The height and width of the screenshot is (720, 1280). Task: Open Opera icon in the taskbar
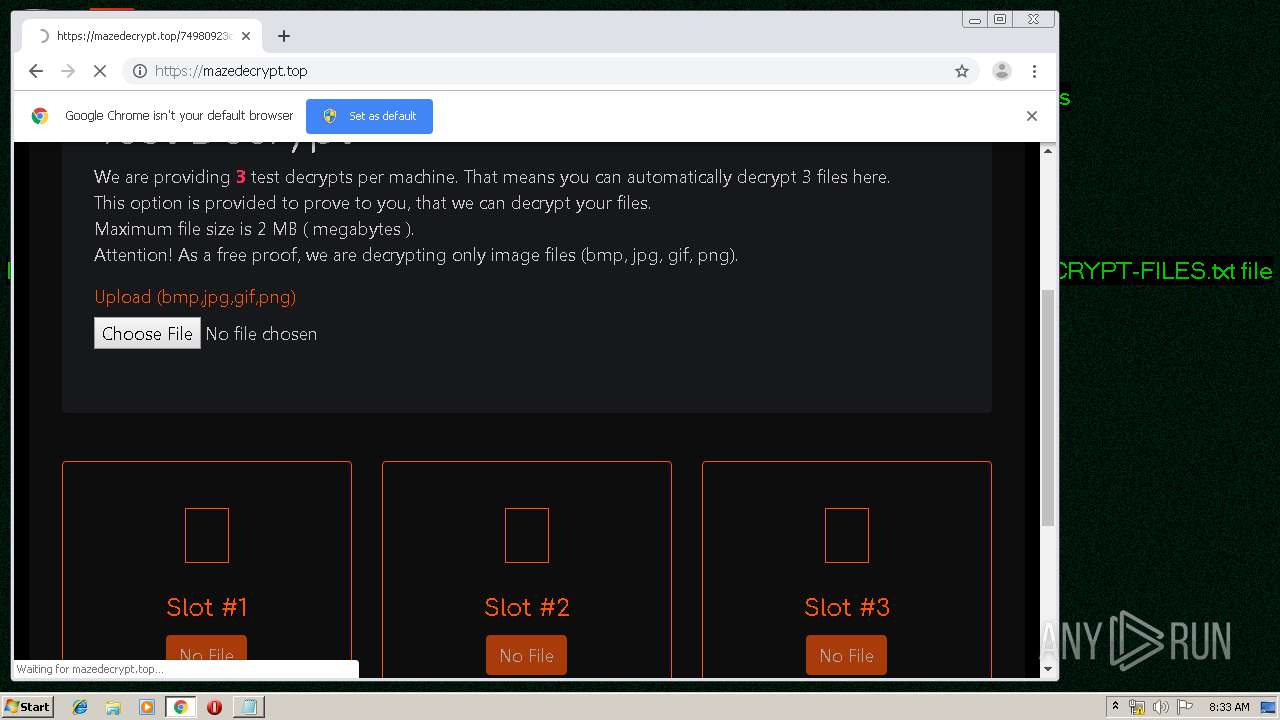pyautogui.click(x=214, y=707)
